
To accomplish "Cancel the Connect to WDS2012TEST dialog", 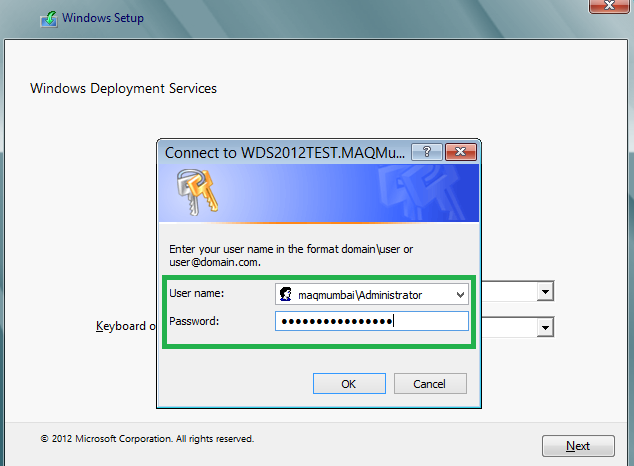I will pos(430,383).
